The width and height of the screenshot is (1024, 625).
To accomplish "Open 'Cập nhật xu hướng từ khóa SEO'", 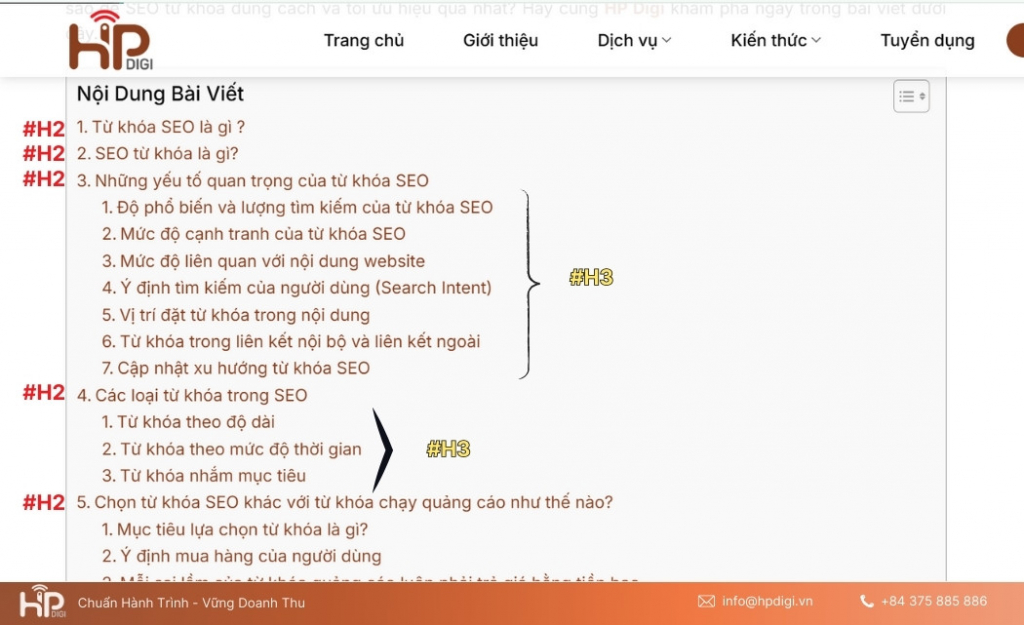I will (x=236, y=368).
